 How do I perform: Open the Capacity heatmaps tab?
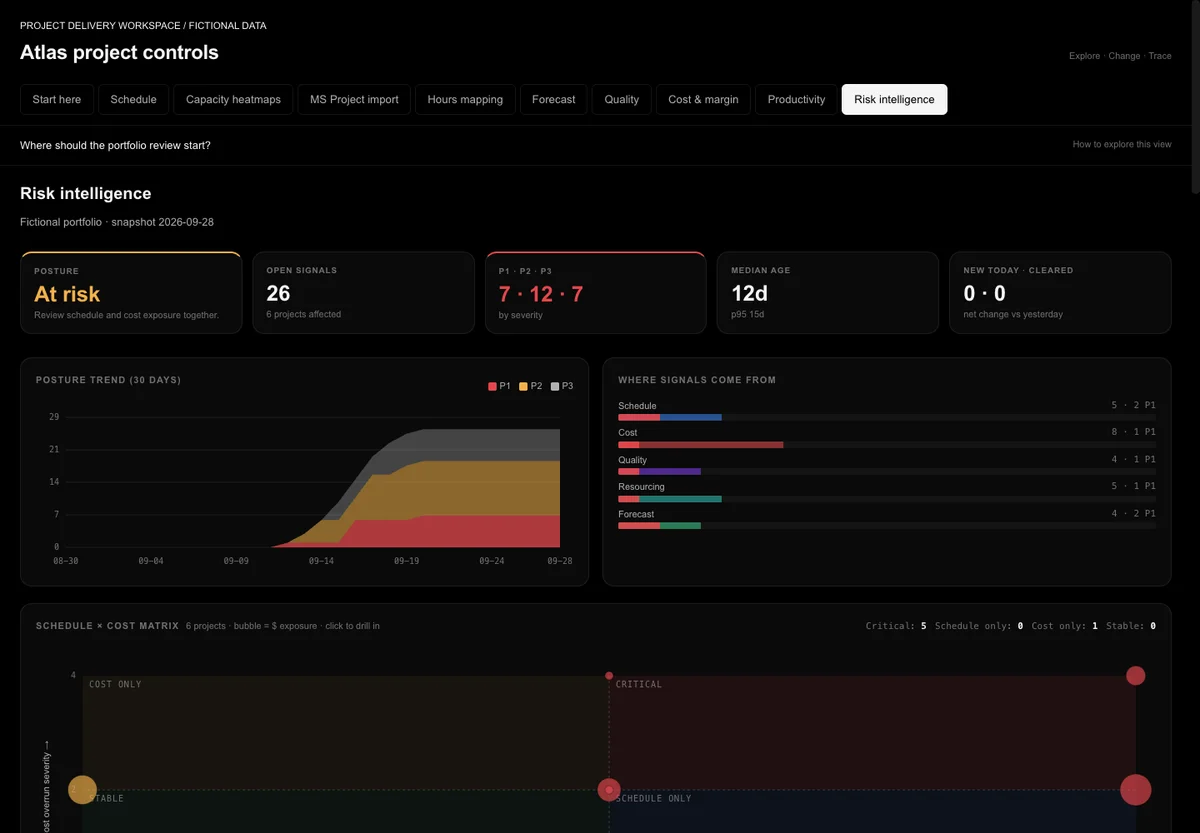[x=233, y=100]
